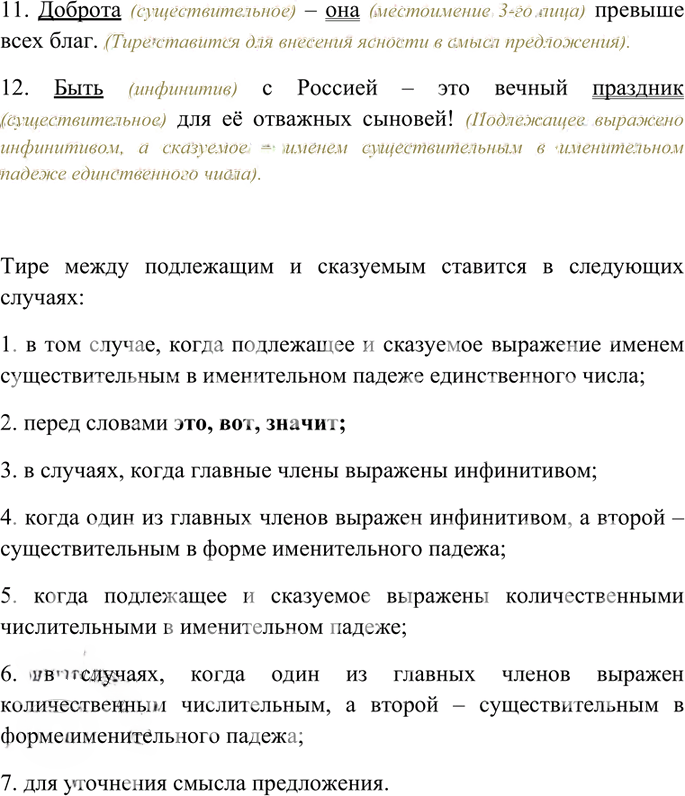Click the words 'отважных сыновей!'
The height and width of the screenshot is (796, 685).
[353, 120]
